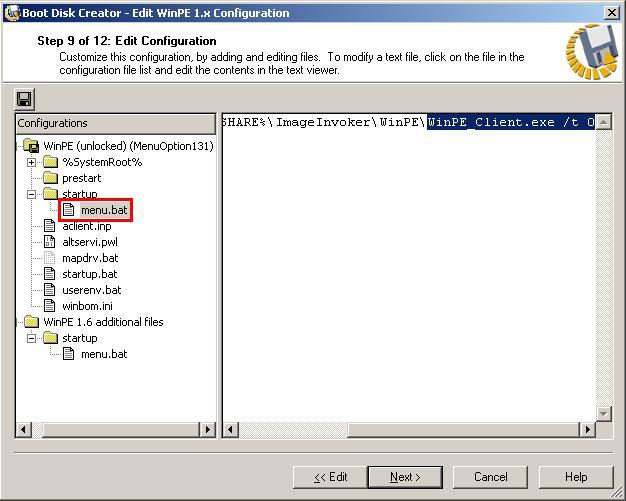Viewport: 626px width, 501px height.
Task: Click the Save floppy disk toolbar icon
Action: point(25,99)
